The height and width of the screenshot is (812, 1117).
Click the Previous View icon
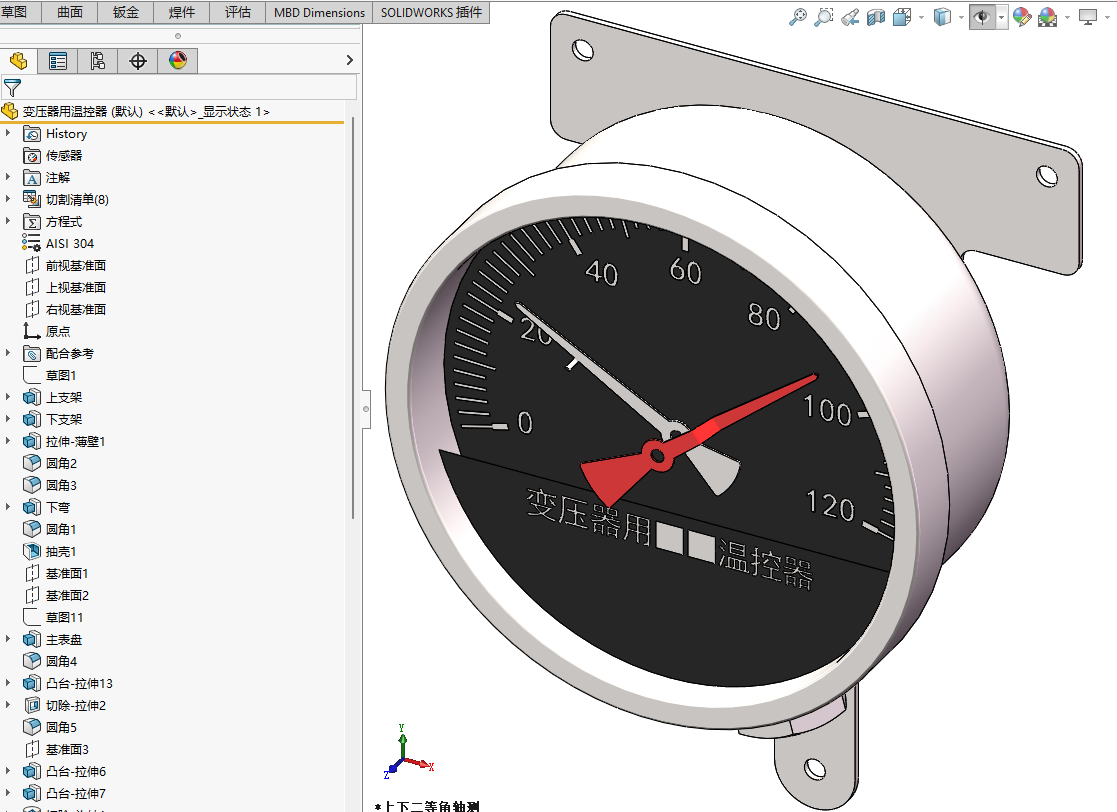(850, 17)
